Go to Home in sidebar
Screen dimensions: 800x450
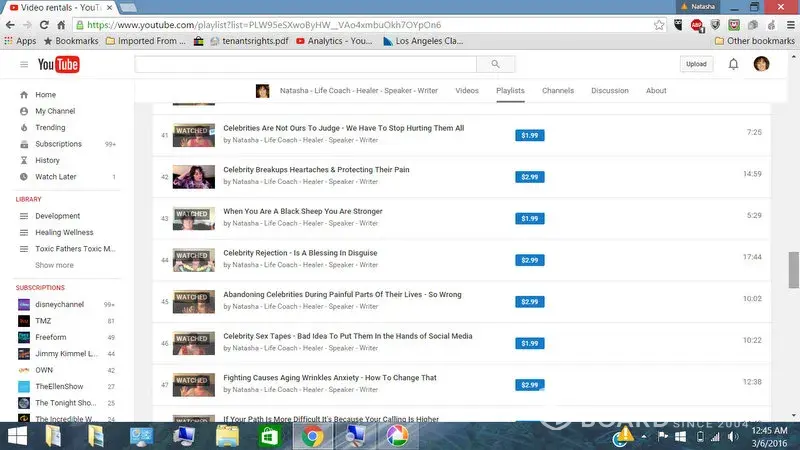point(45,95)
